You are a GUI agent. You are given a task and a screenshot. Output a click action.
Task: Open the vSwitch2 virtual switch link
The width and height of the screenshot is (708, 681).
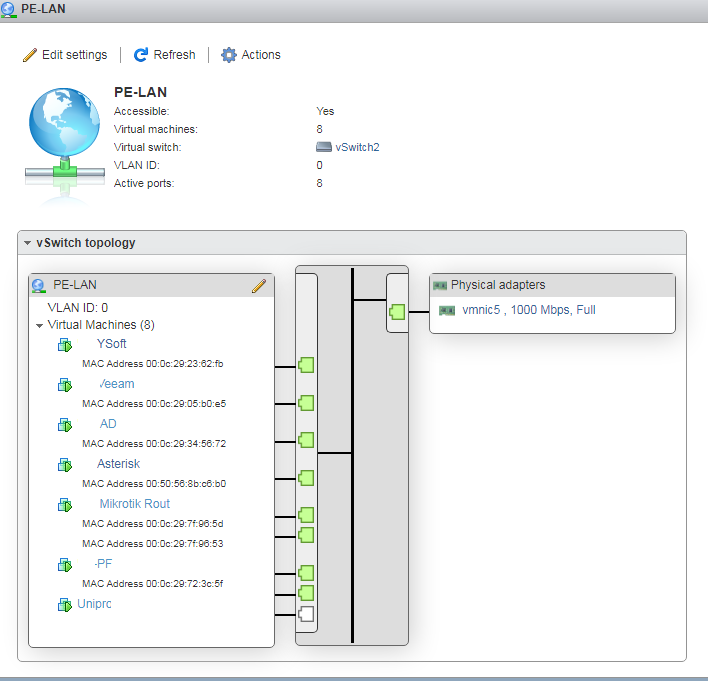(x=357, y=147)
